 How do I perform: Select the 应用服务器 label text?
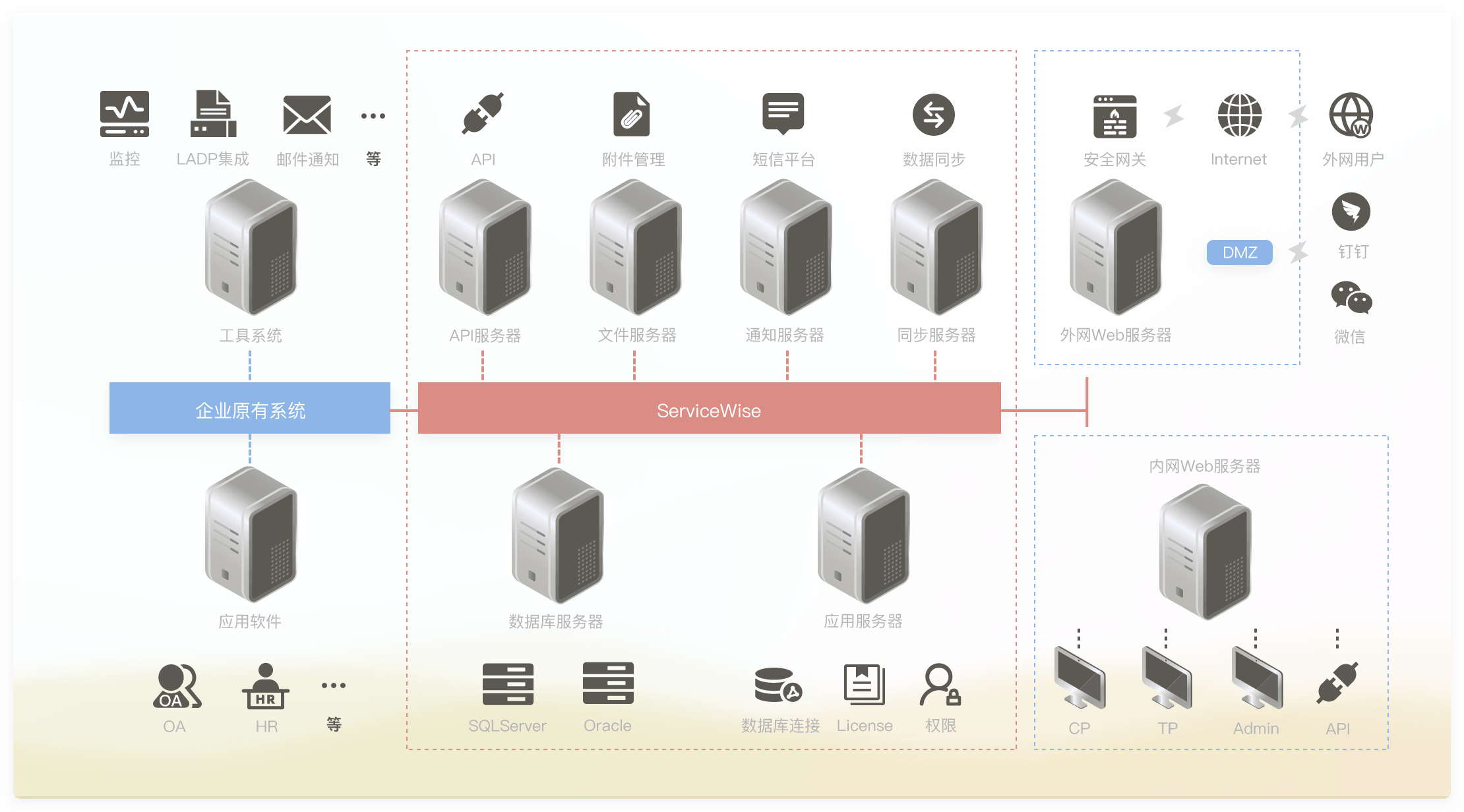tap(863, 621)
